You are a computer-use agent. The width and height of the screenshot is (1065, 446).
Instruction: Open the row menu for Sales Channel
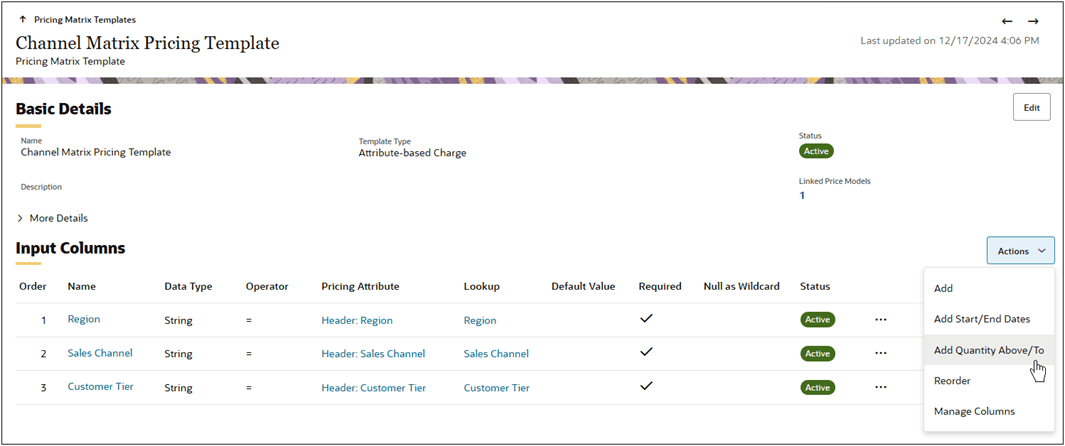click(881, 353)
